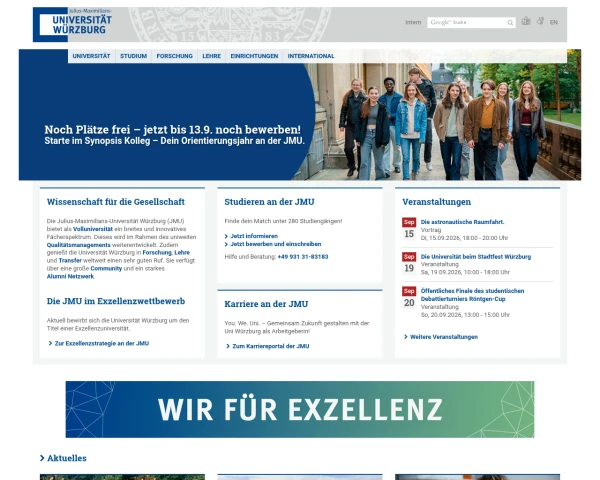Click the search magnifier icon
The image size is (600, 480).
pos(510,23)
